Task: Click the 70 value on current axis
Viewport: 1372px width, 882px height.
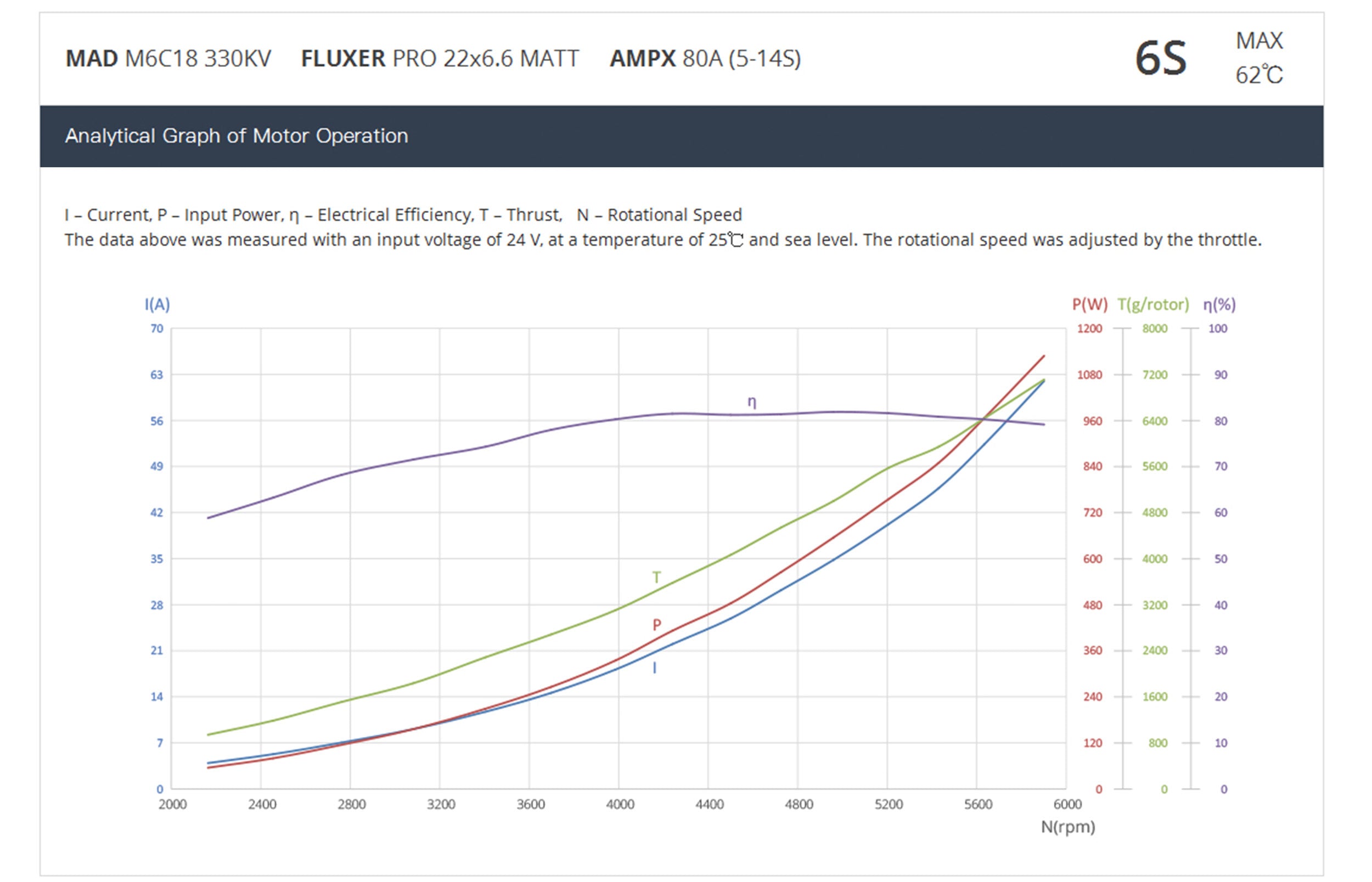Action: pyautogui.click(x=156, y=329)
